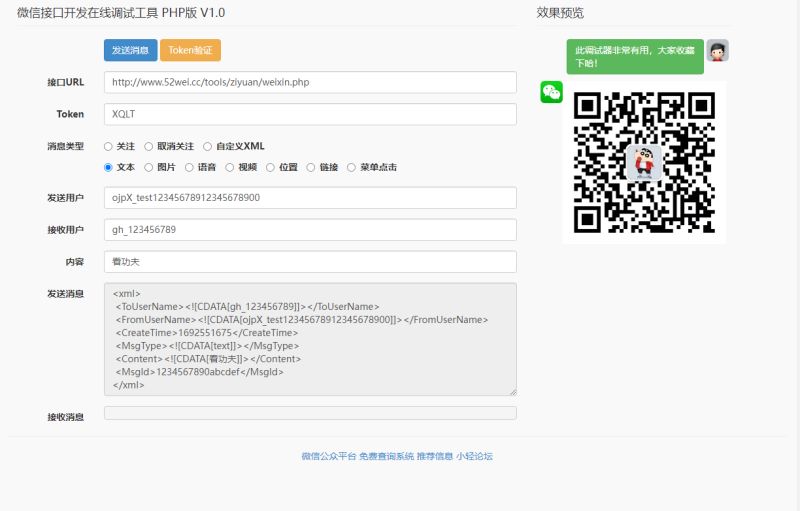Click the 消息类型 label

[65, 146]
